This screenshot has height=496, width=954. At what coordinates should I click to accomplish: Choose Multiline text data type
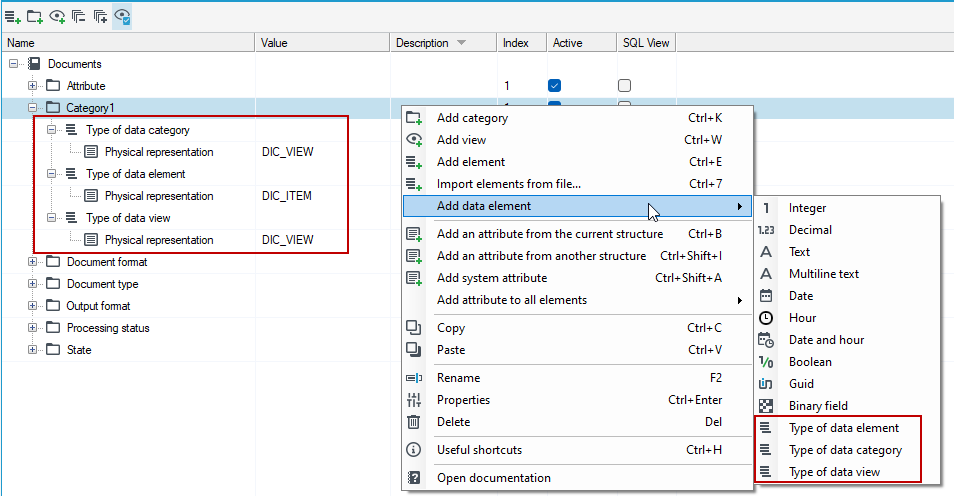pos(847,274)
